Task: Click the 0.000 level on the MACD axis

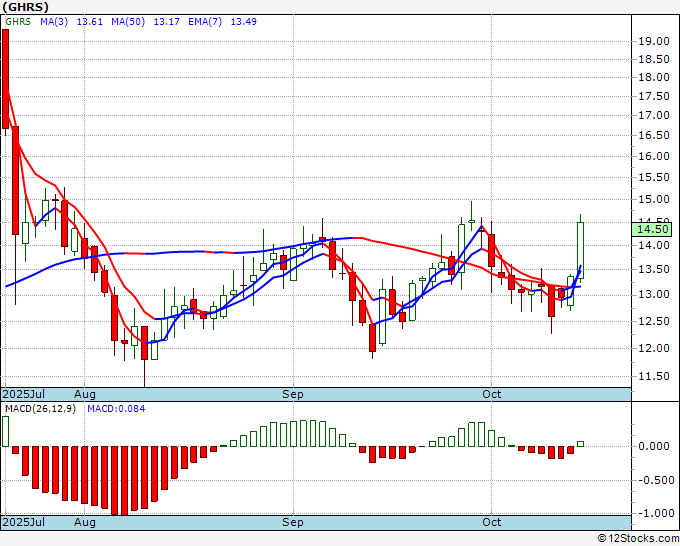Action: (654, 446)
